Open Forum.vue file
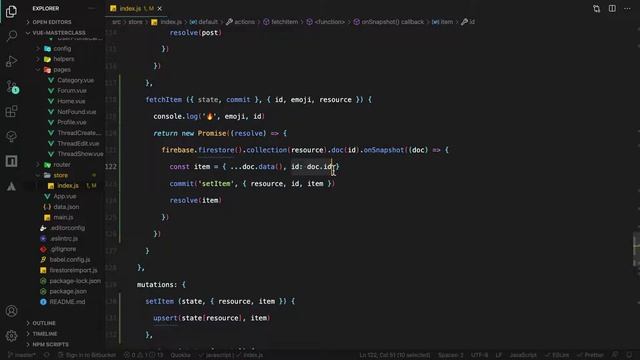Screen dimensions: 640x360 (72, 91)
